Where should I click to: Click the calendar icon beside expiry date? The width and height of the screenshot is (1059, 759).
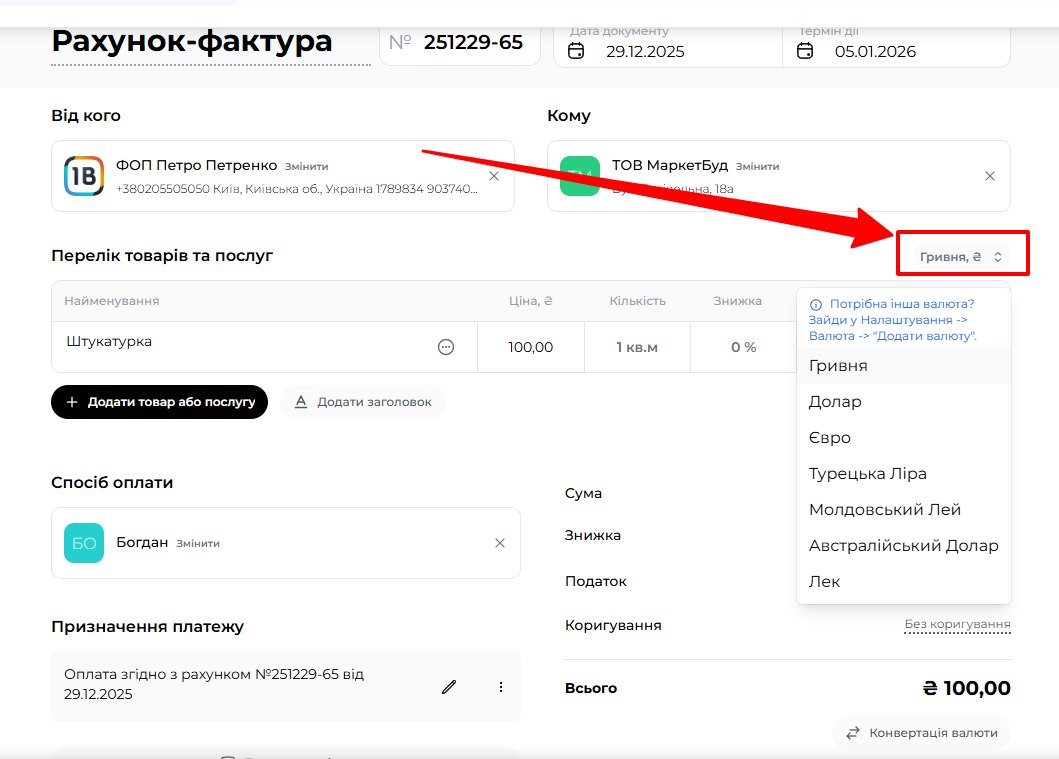[x=805, y=51]
